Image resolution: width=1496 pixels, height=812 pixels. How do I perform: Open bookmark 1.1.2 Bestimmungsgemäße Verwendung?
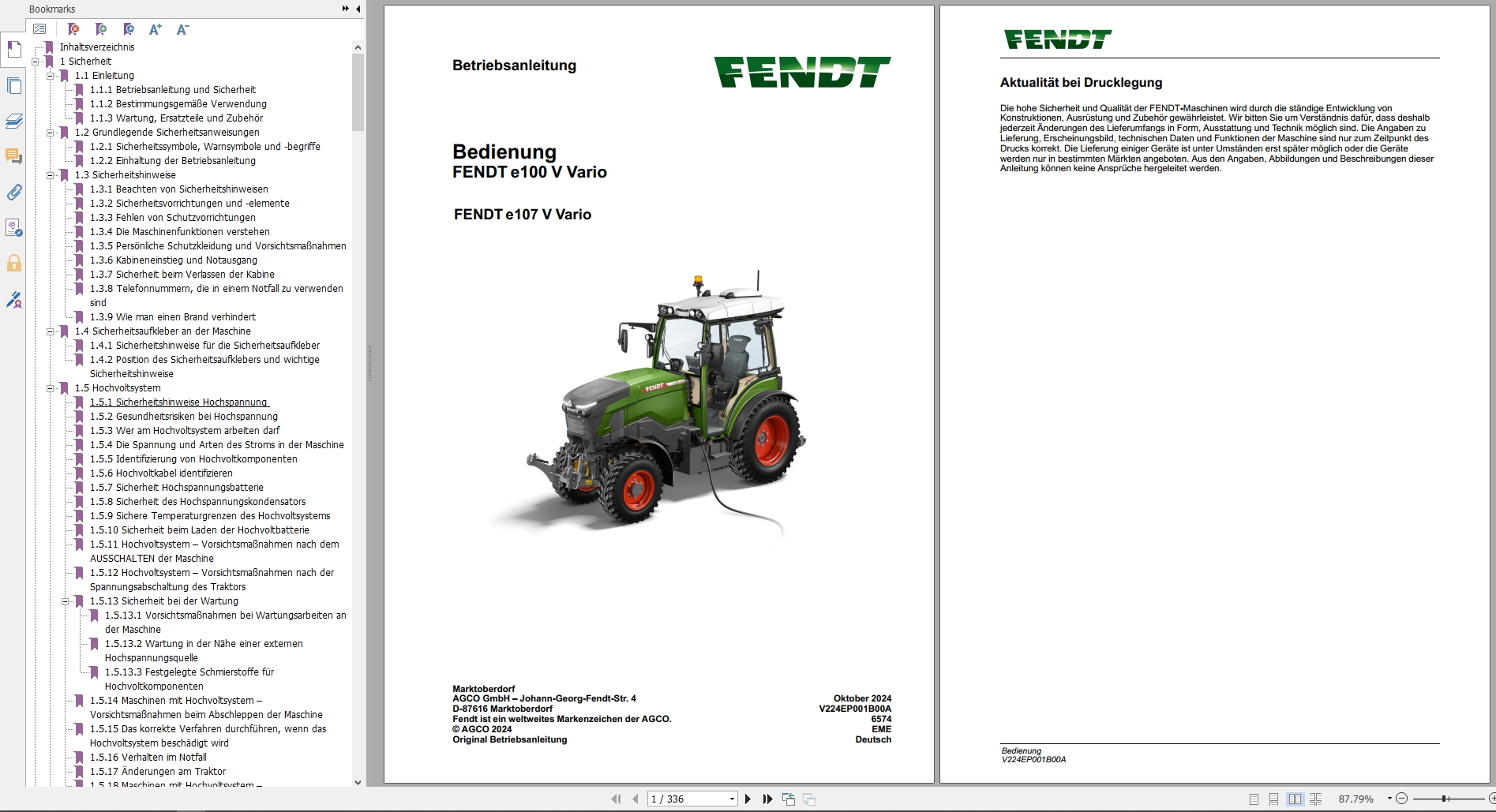coord(178,104)
